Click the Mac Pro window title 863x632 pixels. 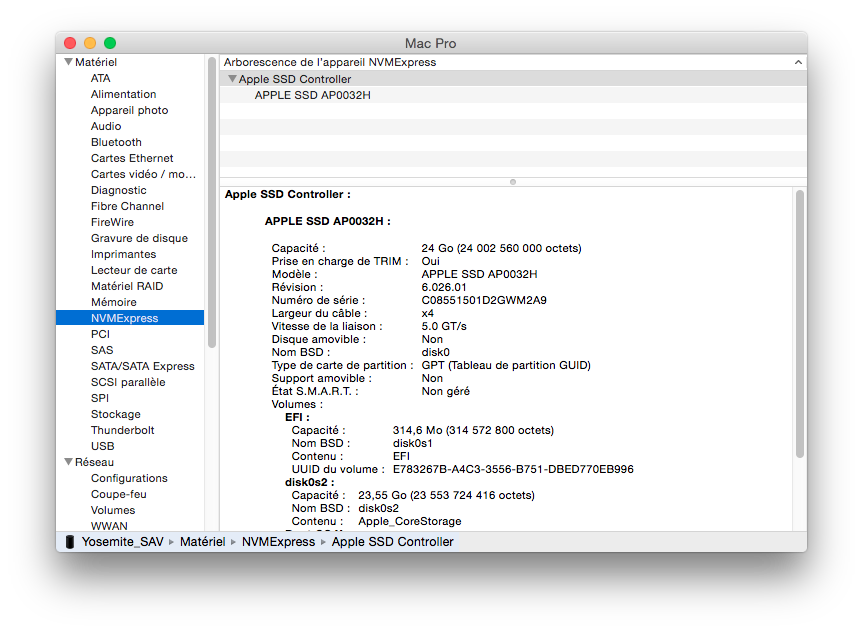point(430,43)
